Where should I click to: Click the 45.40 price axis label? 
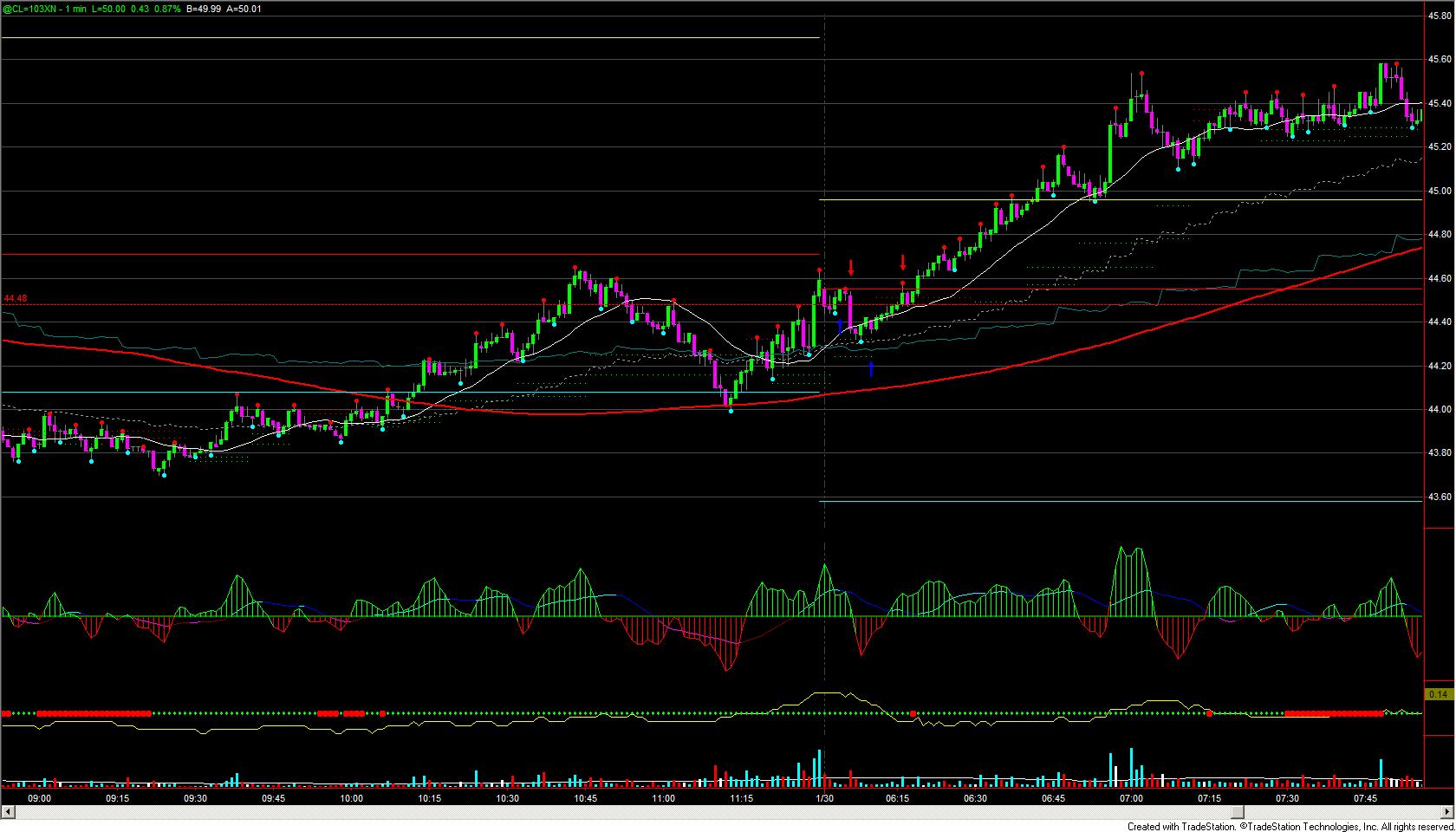pos(1440,104)
